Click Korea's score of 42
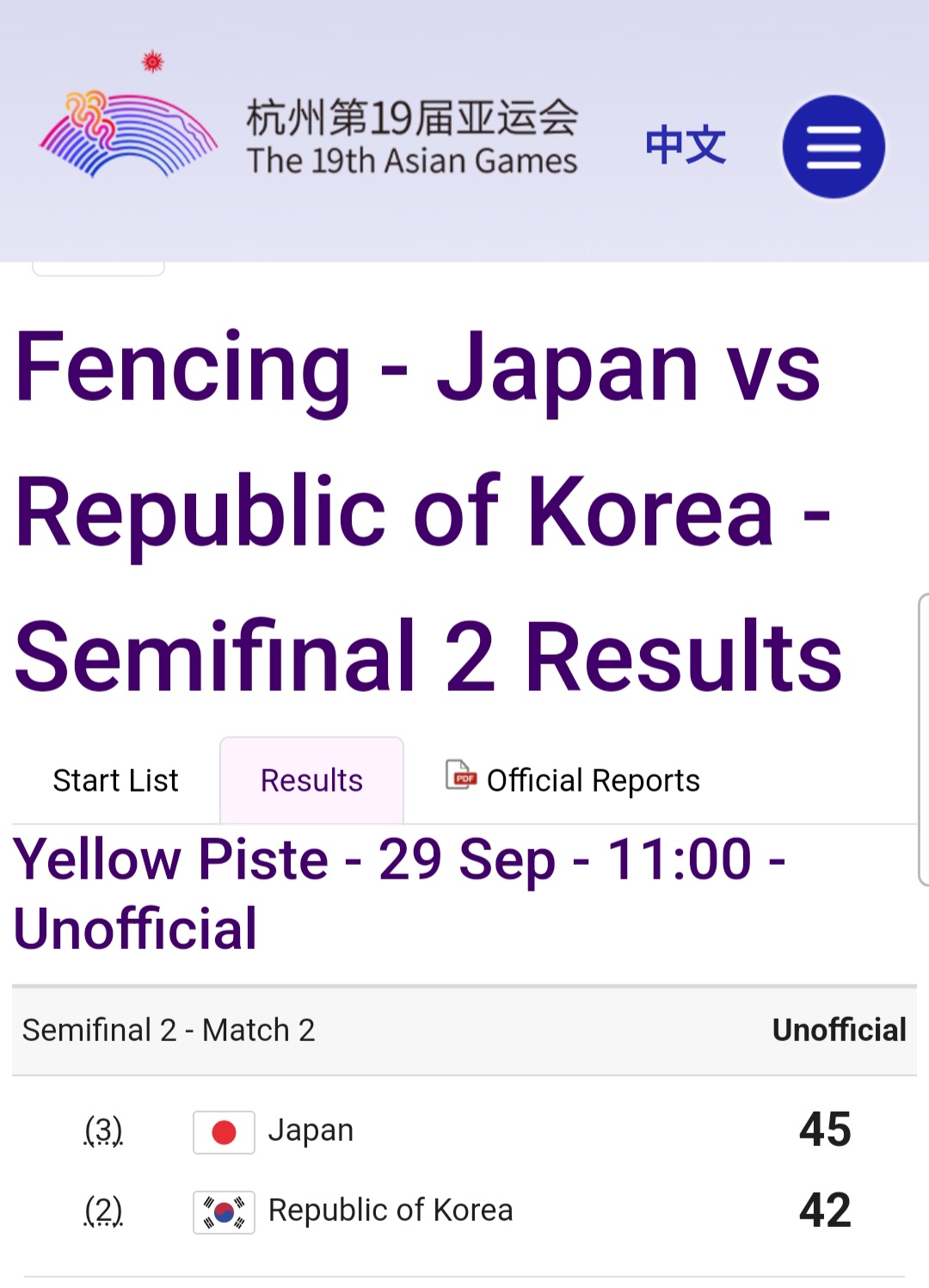Image resolution: width=929 pixels, height=1288 pixels. [x=824, y=1210]
